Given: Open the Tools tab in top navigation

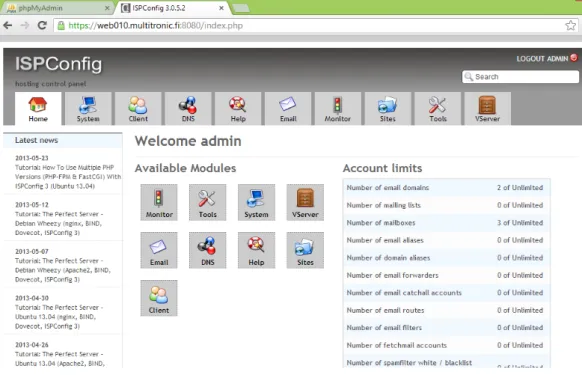Looking at the screenshot, I should pyautogui.click(x=438, y=108).
